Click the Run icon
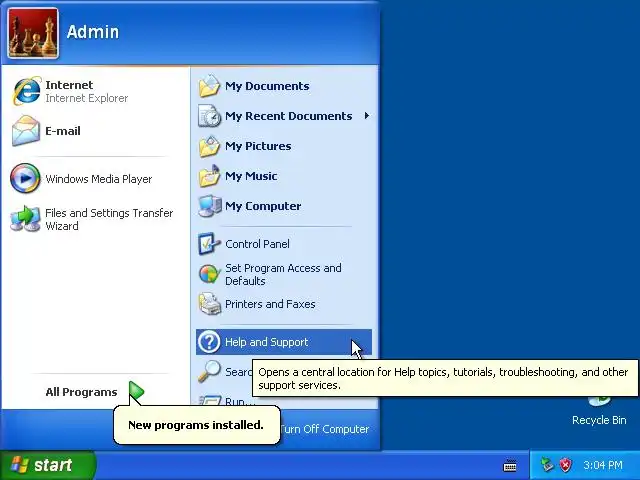This screenshot has width=640, height=480. tap(210, 400)
